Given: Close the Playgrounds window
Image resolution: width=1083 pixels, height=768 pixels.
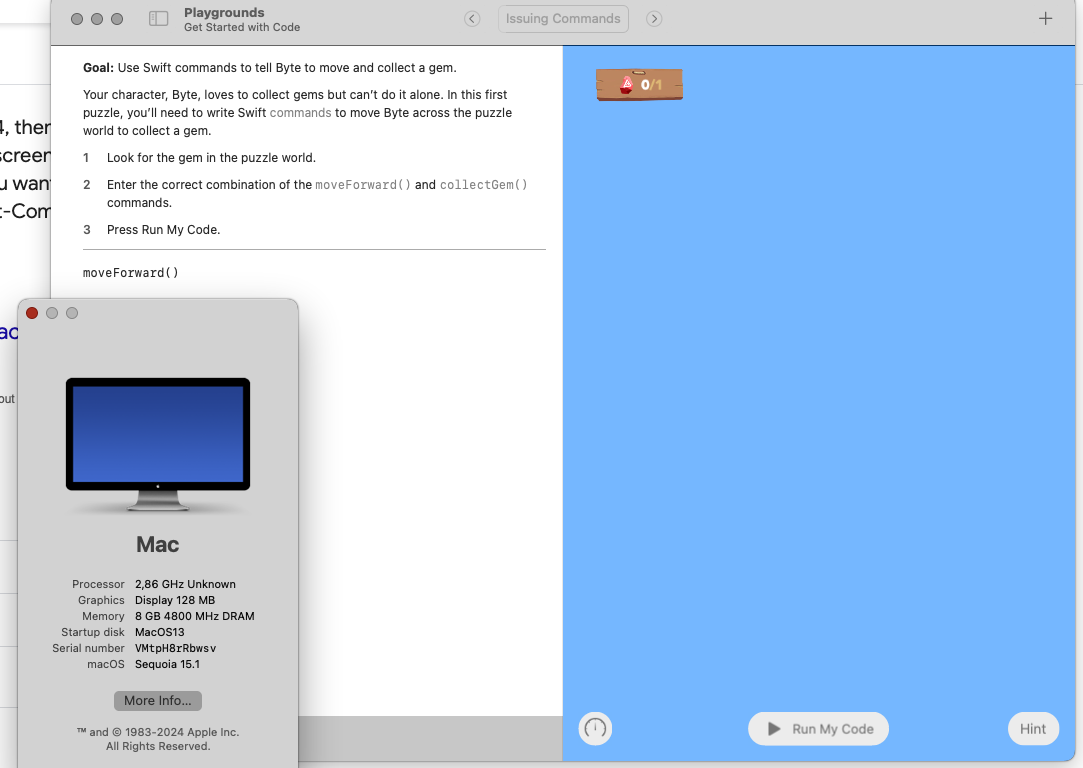Looking at the screenshot, I should pos(77,19).
